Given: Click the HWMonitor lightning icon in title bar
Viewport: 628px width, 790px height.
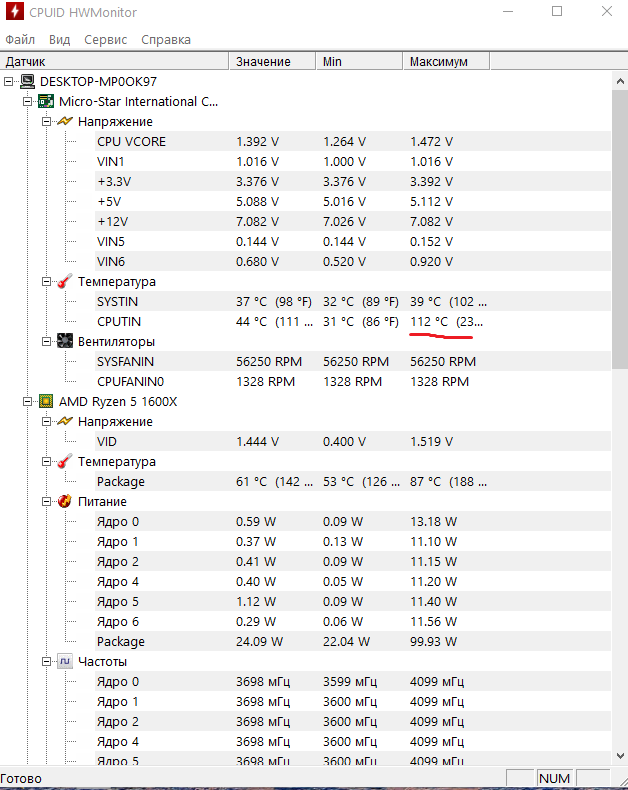Looking at the screenshot, I should pos(13,12).
